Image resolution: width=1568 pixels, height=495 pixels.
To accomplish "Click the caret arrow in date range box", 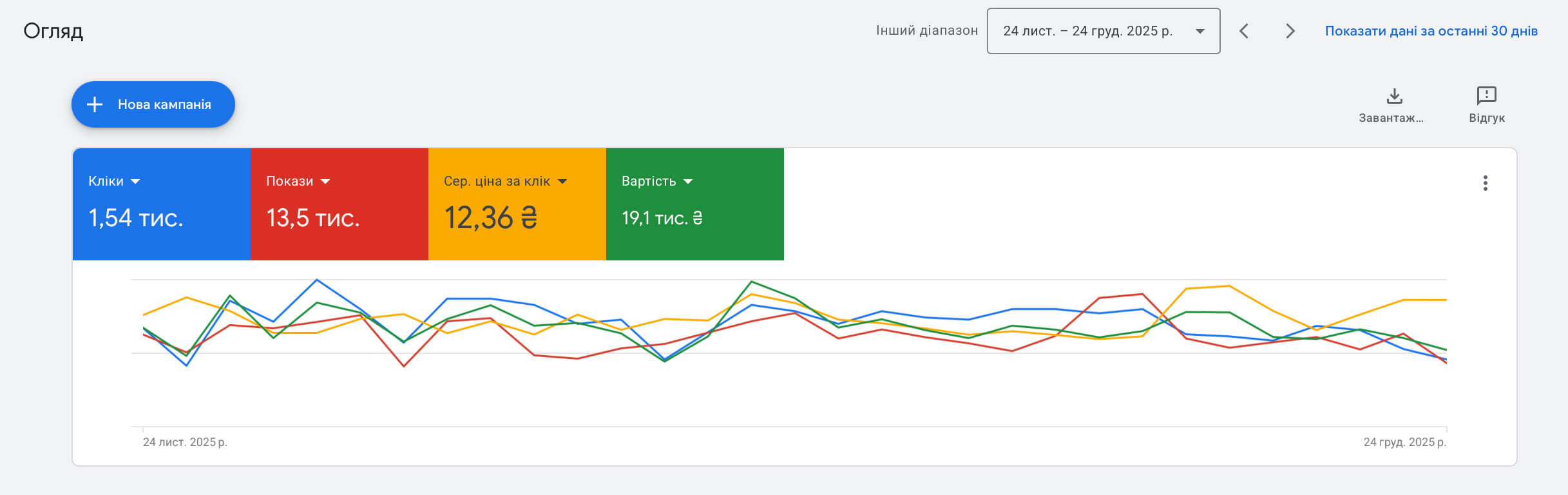I will (1200, 31).
